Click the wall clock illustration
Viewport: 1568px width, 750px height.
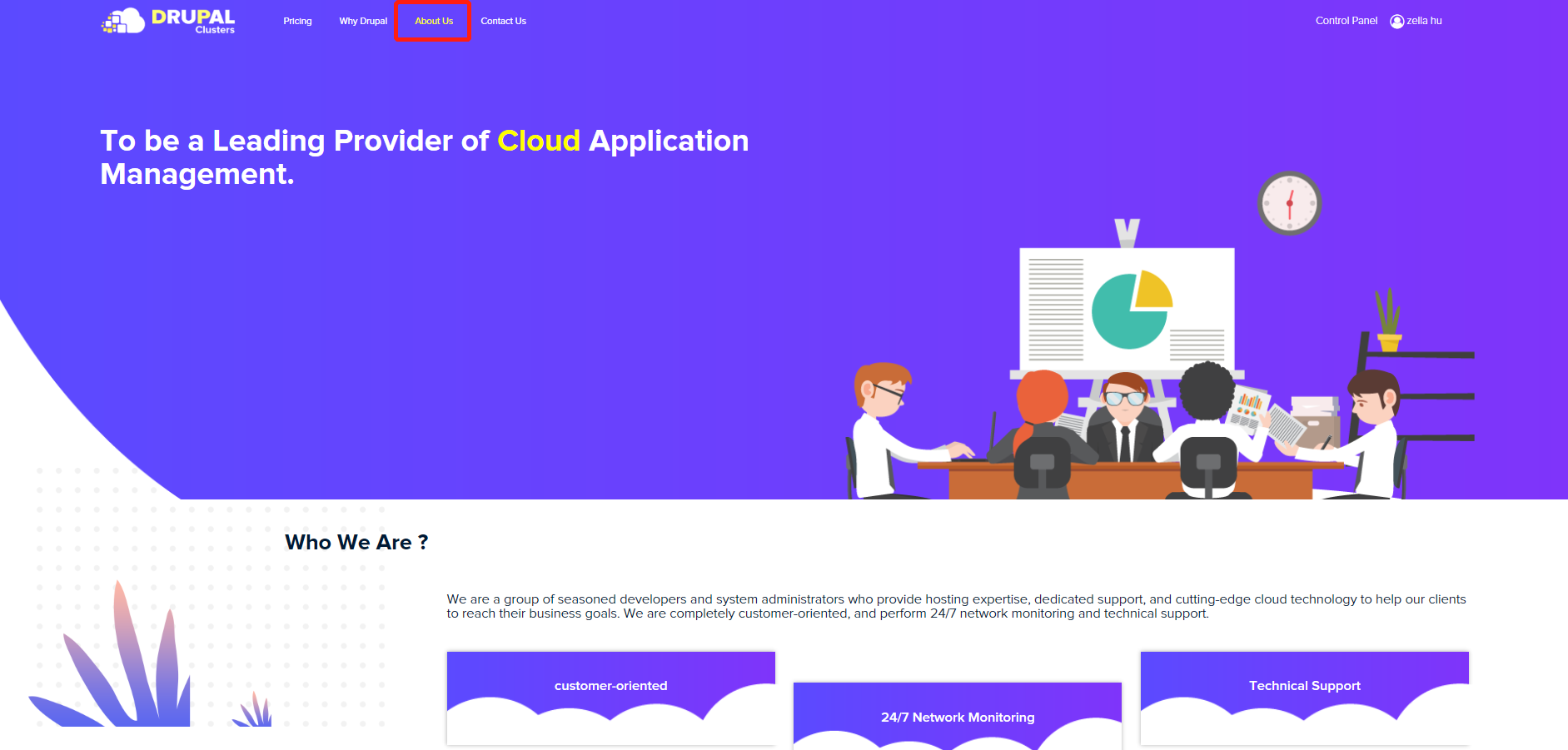[x=1289, y=203]
